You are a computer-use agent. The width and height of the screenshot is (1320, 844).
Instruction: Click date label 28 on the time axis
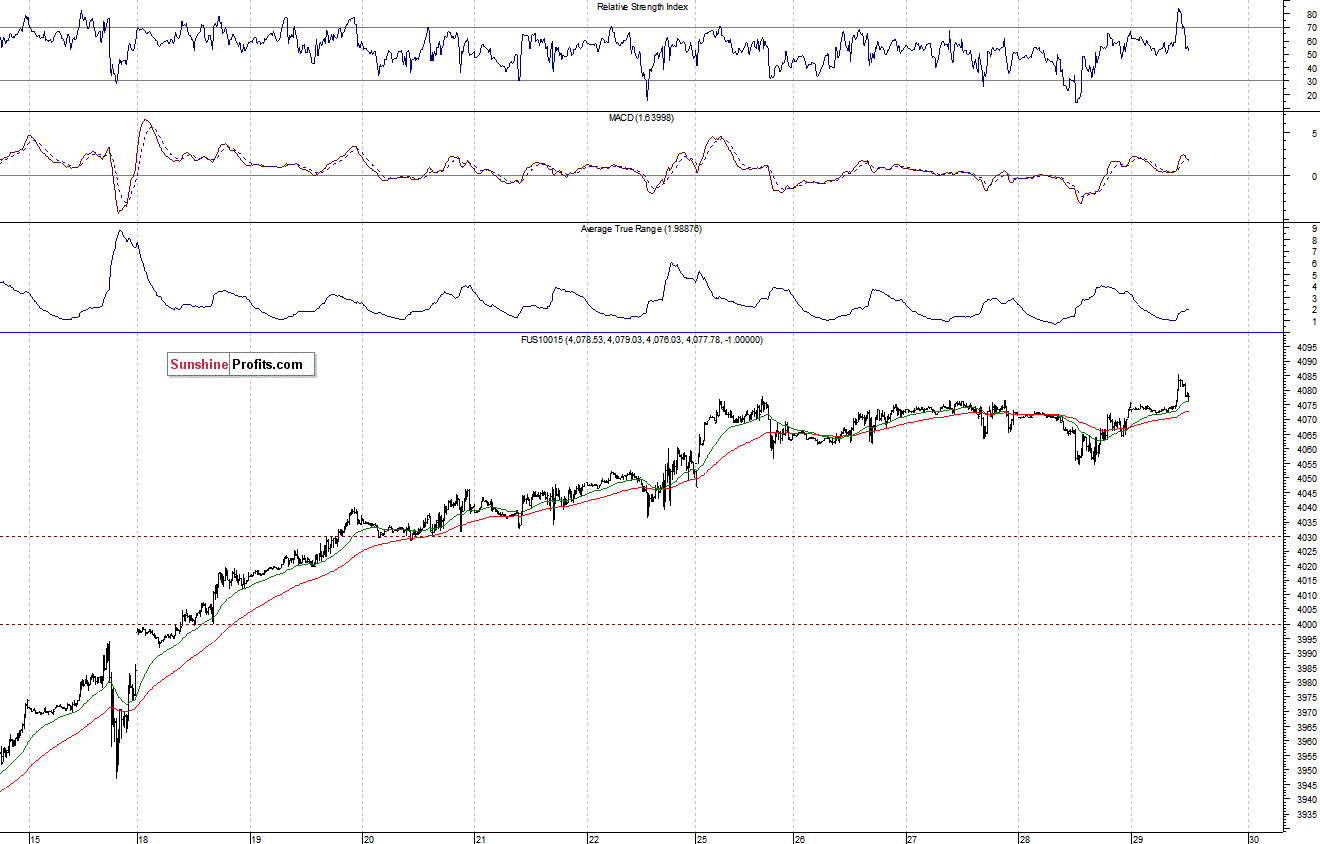1024,838
